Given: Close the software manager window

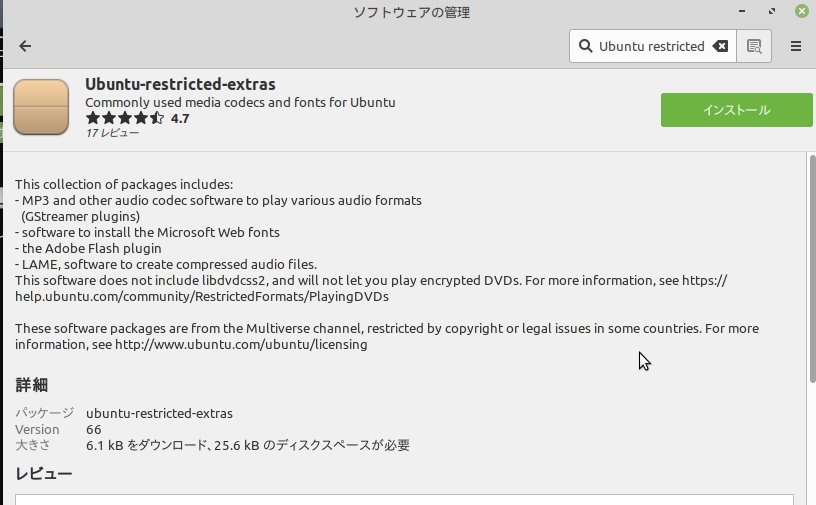Looking at the screenshot, I should [x=802, y=11].
